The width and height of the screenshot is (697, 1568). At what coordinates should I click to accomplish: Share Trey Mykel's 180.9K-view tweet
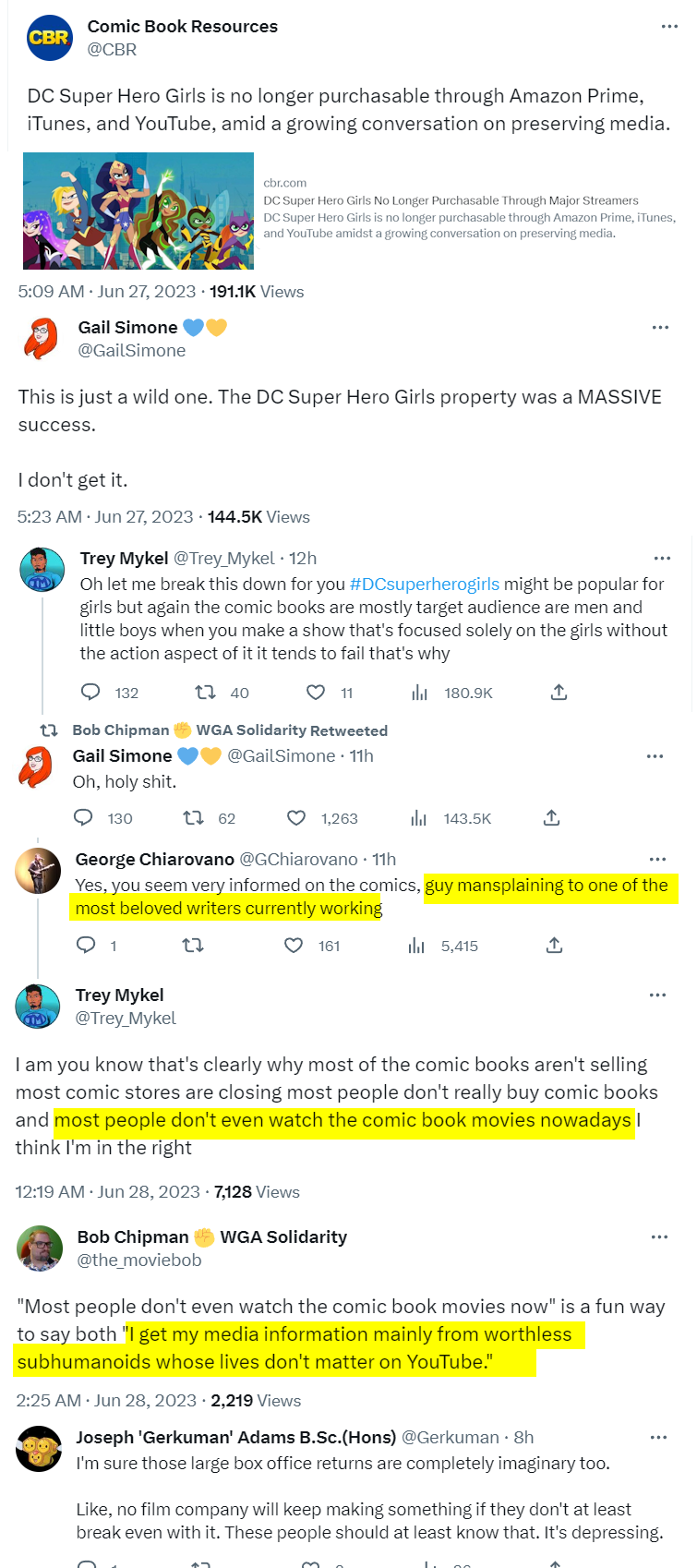(559, 693)
